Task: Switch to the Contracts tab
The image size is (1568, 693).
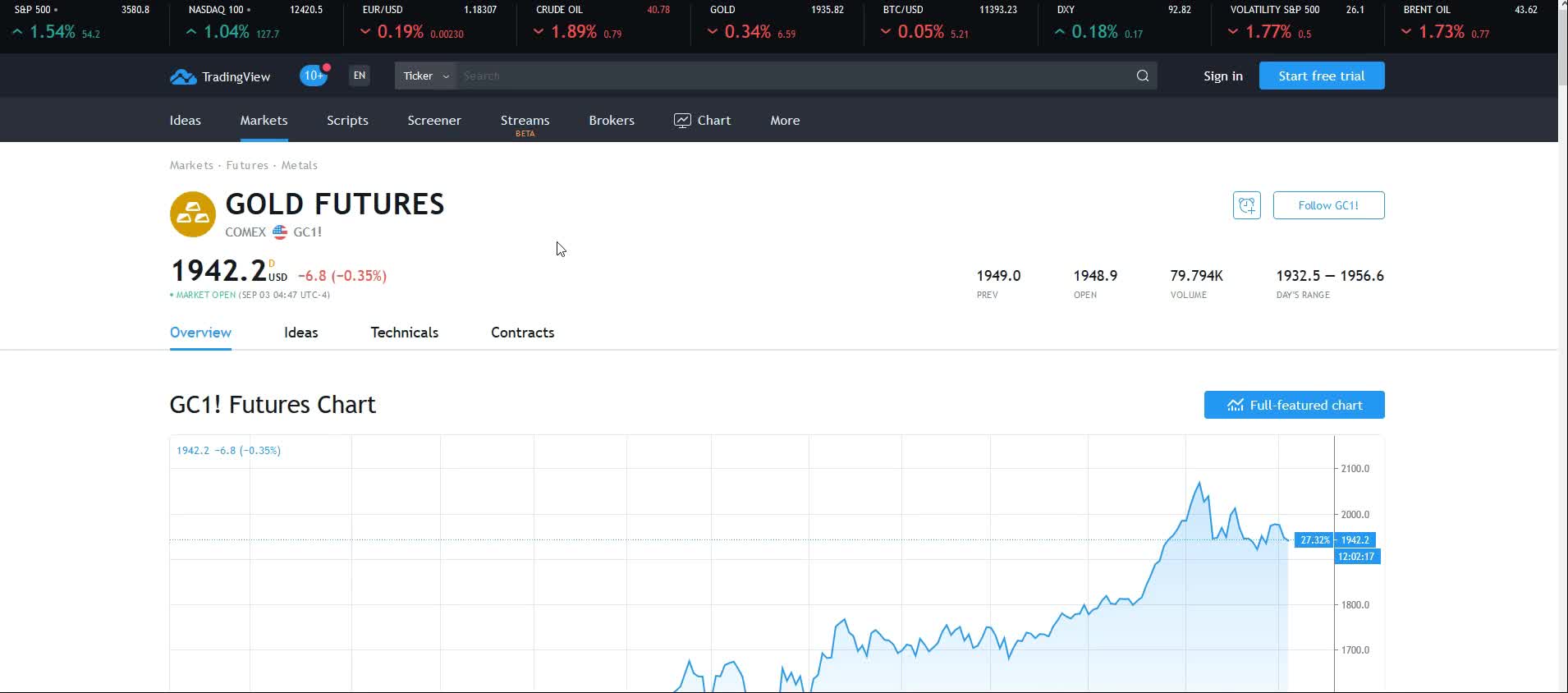Action: pos(522,333)
